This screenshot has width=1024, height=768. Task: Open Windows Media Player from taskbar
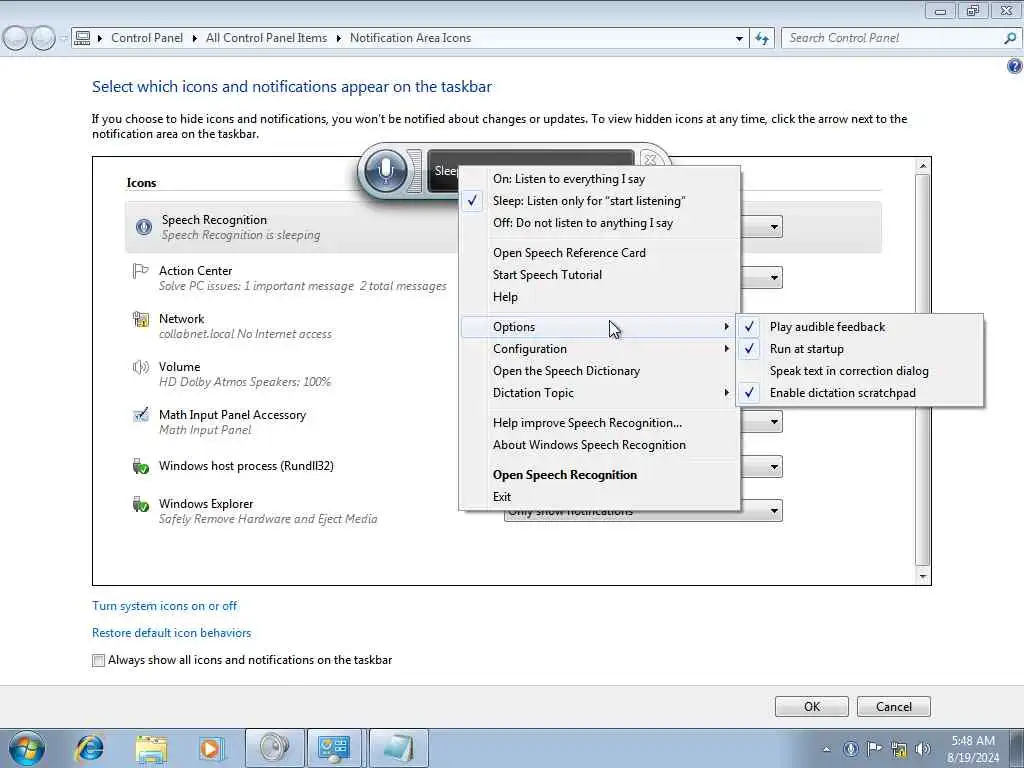tap(211, 748)
